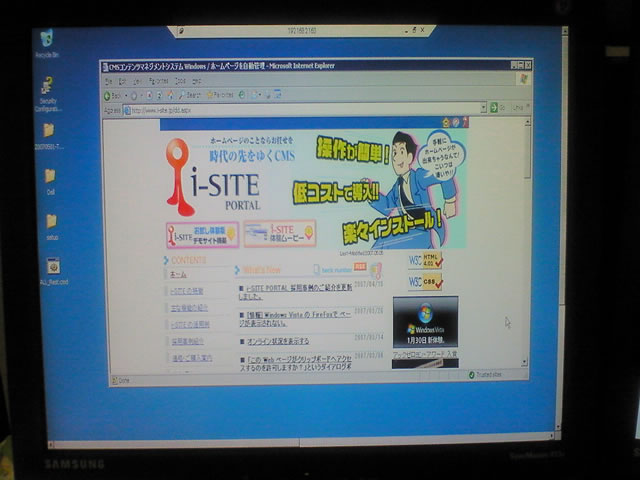Image resolution: width=640 pixels, height=480 pixels.
Task: Click IE page scrollbar down arrow
Action: click(x=524, y=362)
